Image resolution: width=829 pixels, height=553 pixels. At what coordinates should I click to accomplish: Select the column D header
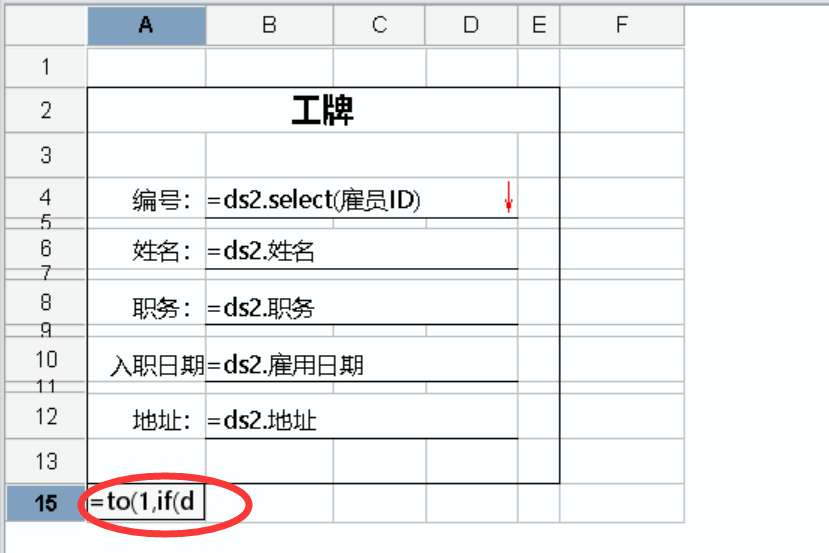[x=471, y=26]
